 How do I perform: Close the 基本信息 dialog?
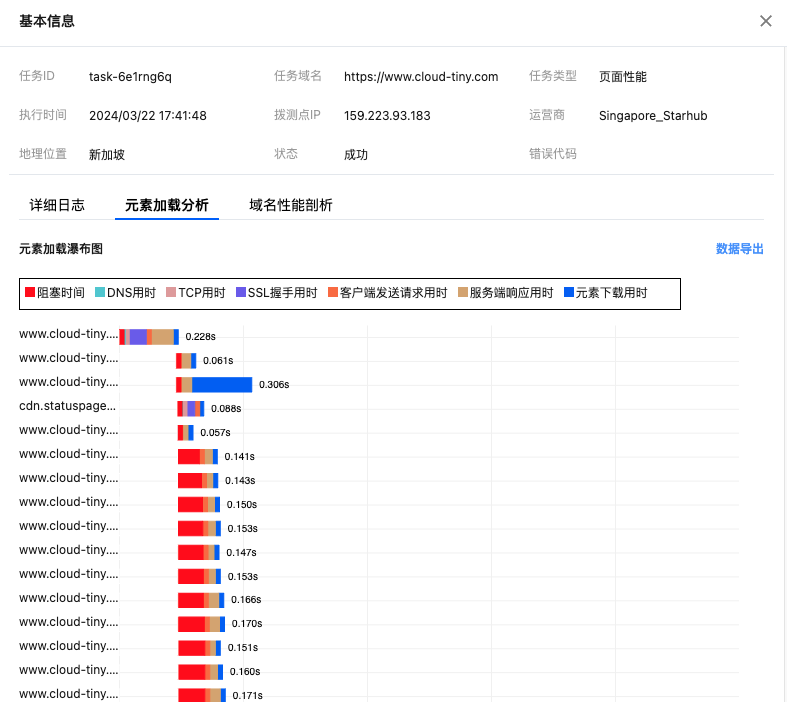[x=766, y=21]
